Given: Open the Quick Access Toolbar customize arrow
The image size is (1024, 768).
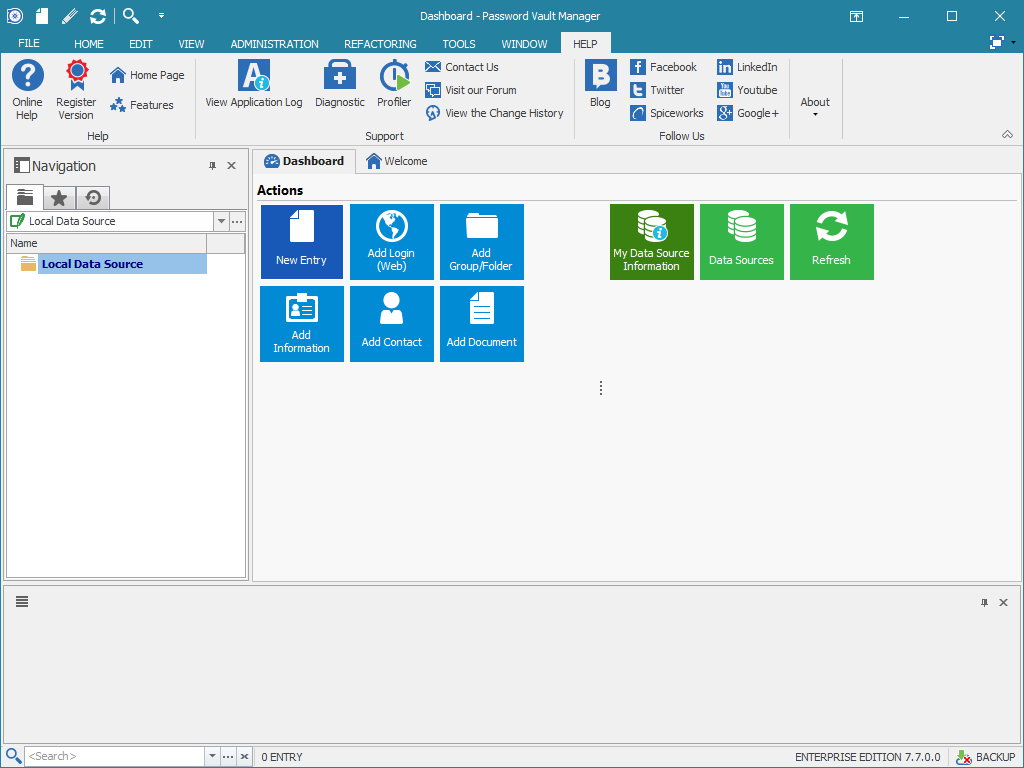Looking at the screenshot, I should pos(161,16).
